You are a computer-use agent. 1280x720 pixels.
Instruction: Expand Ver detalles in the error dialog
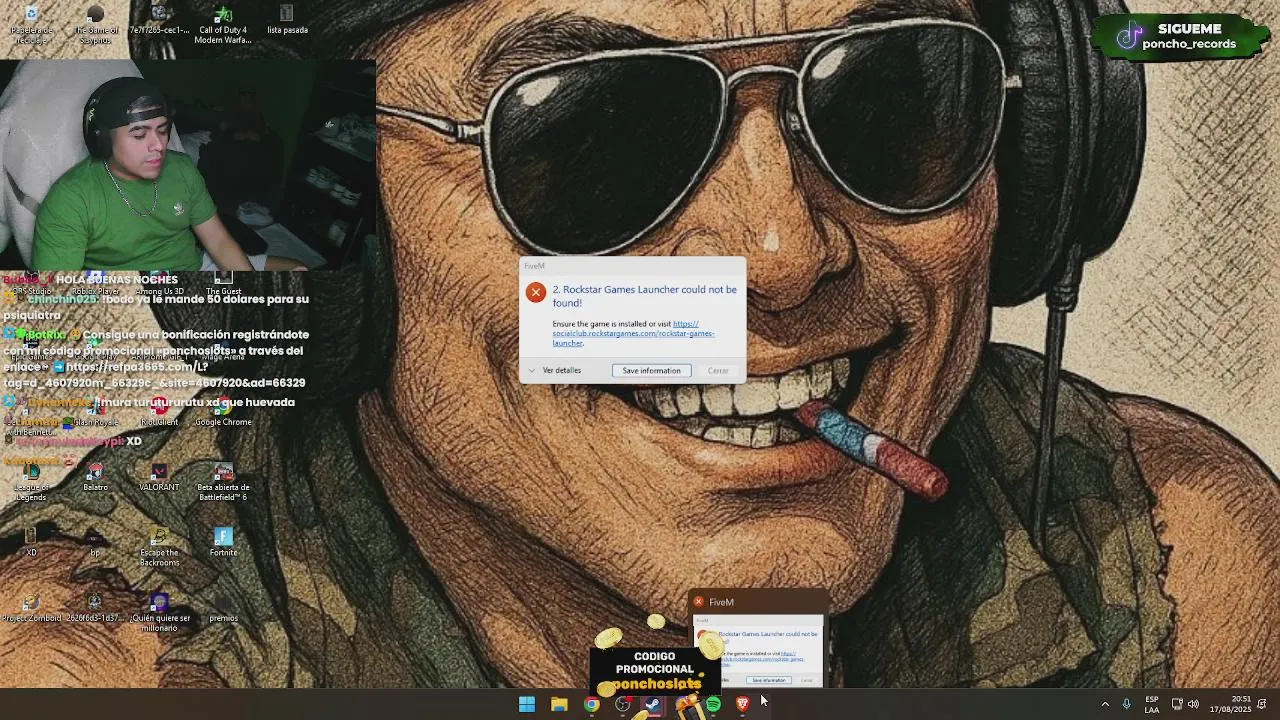pos(555,371)
